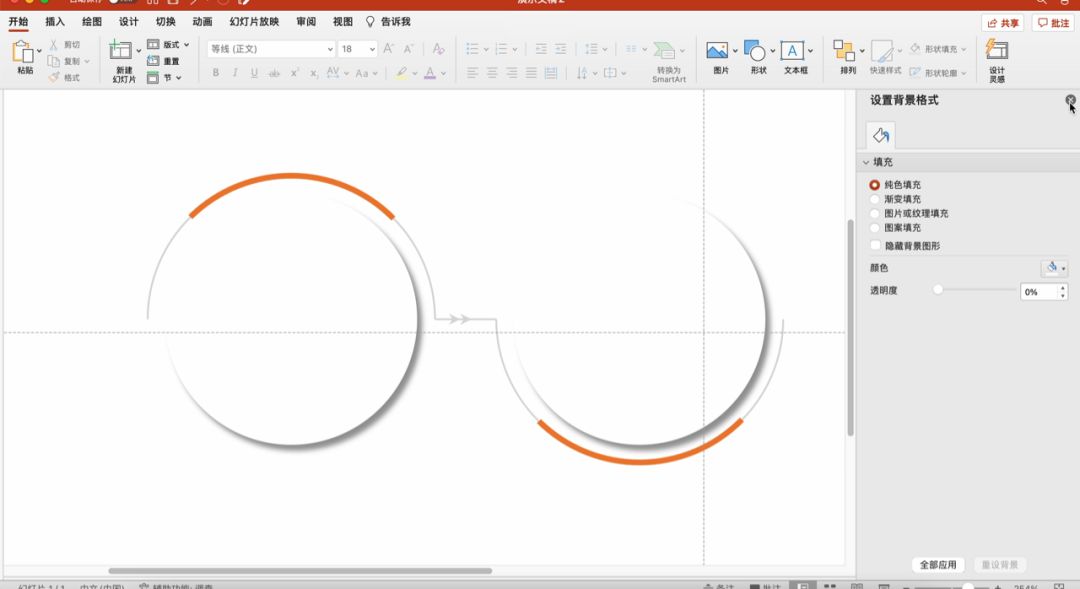Screen dimensions: 1080x589
Task: Center align text
Action: 492,72
